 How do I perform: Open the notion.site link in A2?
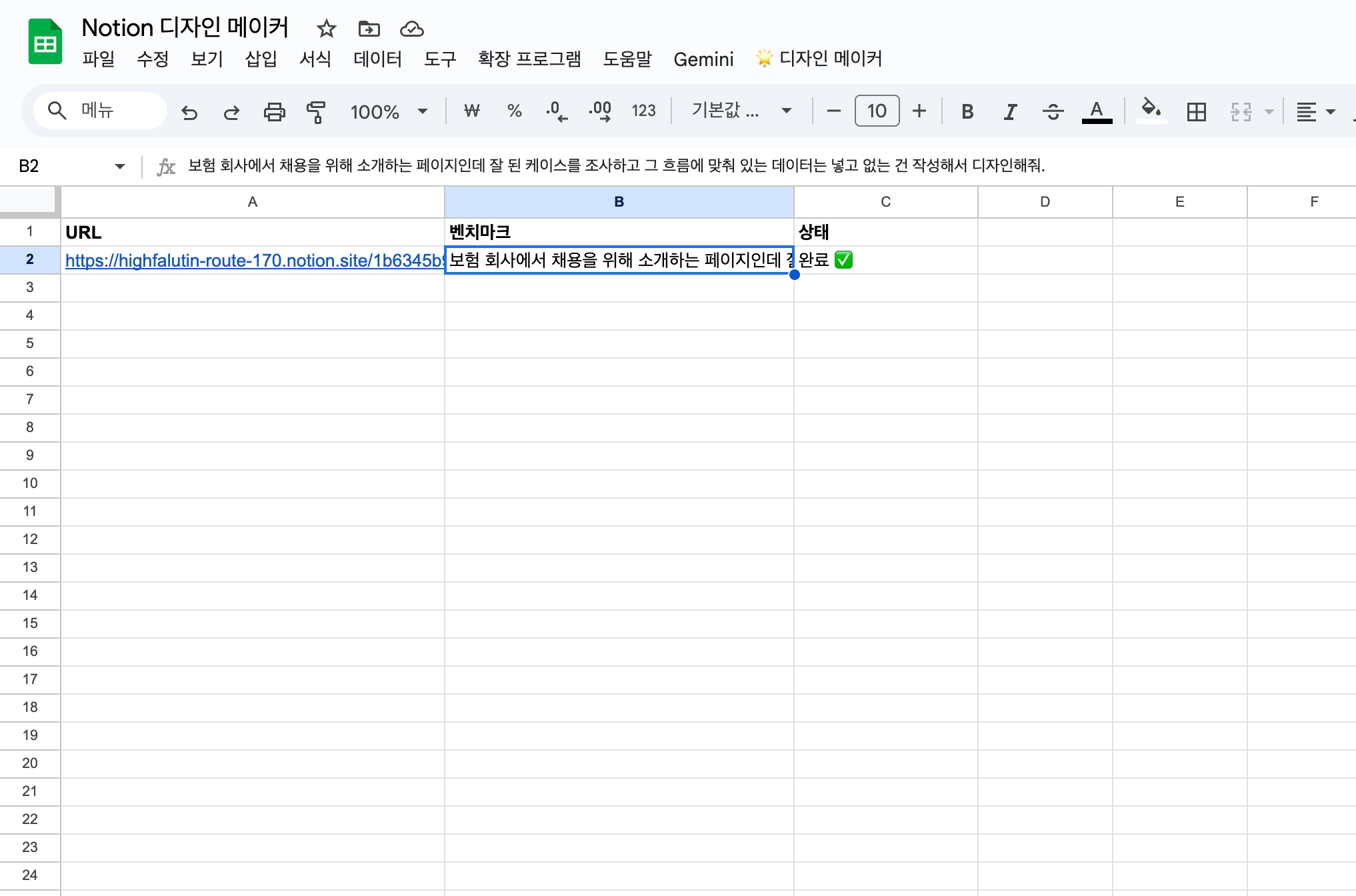click(253, 261)
